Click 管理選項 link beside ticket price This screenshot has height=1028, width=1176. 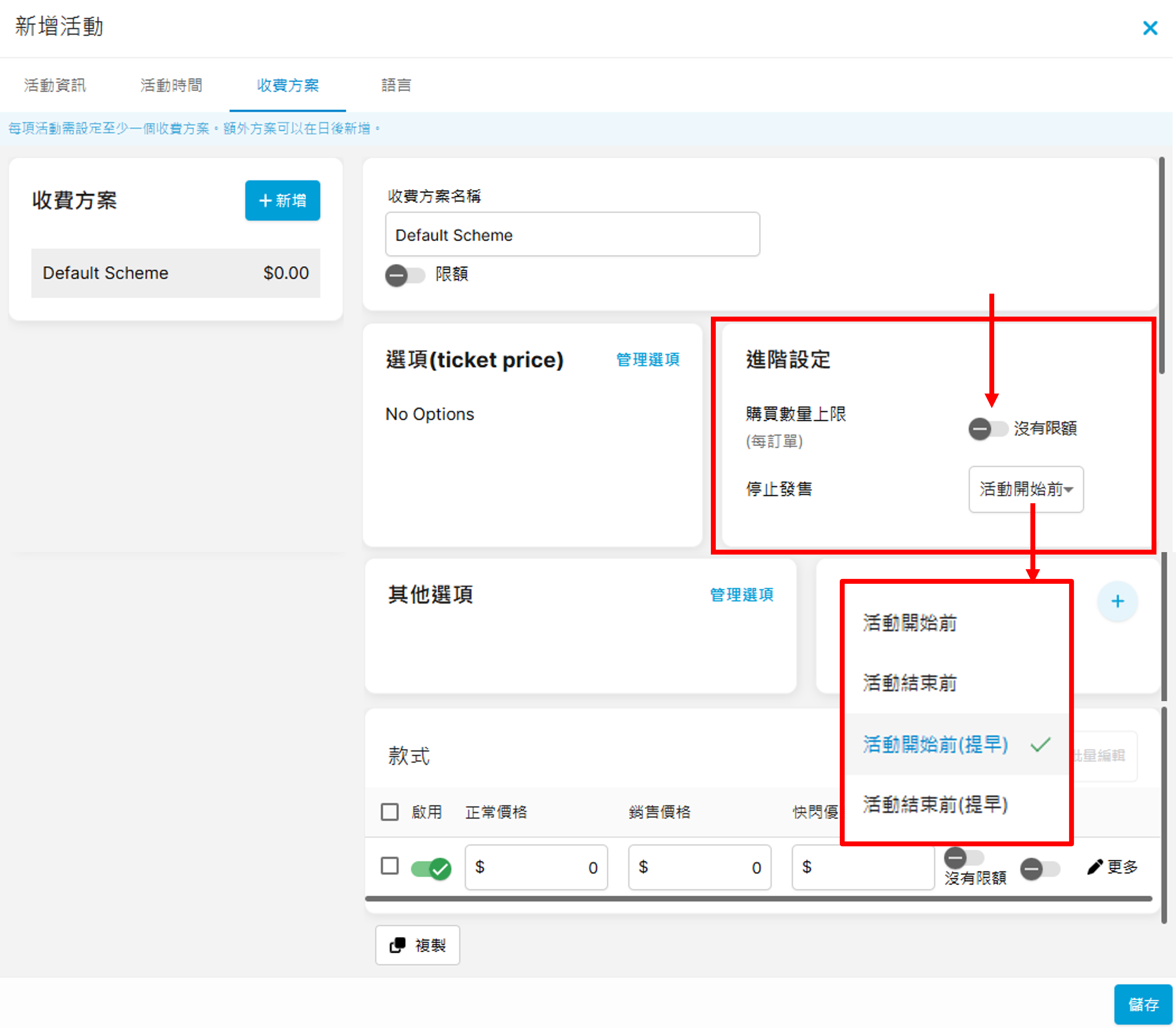point(647,360)
